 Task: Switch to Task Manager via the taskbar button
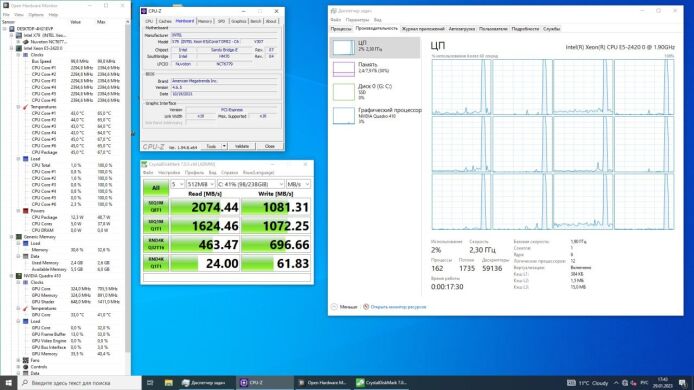tap(206, 382)
